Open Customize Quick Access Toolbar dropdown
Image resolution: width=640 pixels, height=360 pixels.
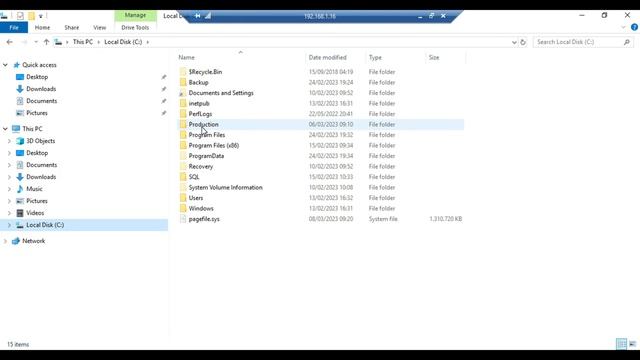tap(41, 16)
